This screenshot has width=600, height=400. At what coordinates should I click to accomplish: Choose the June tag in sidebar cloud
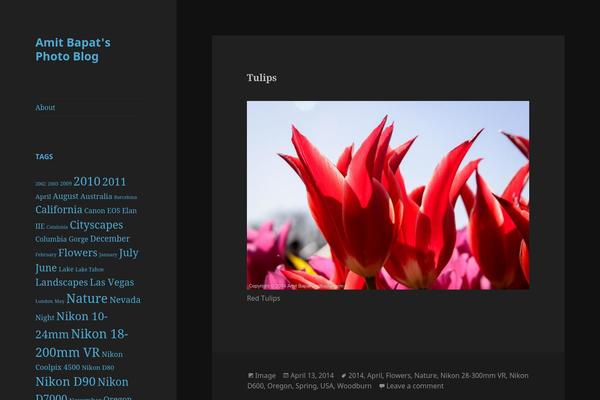(x=46, y=268)
